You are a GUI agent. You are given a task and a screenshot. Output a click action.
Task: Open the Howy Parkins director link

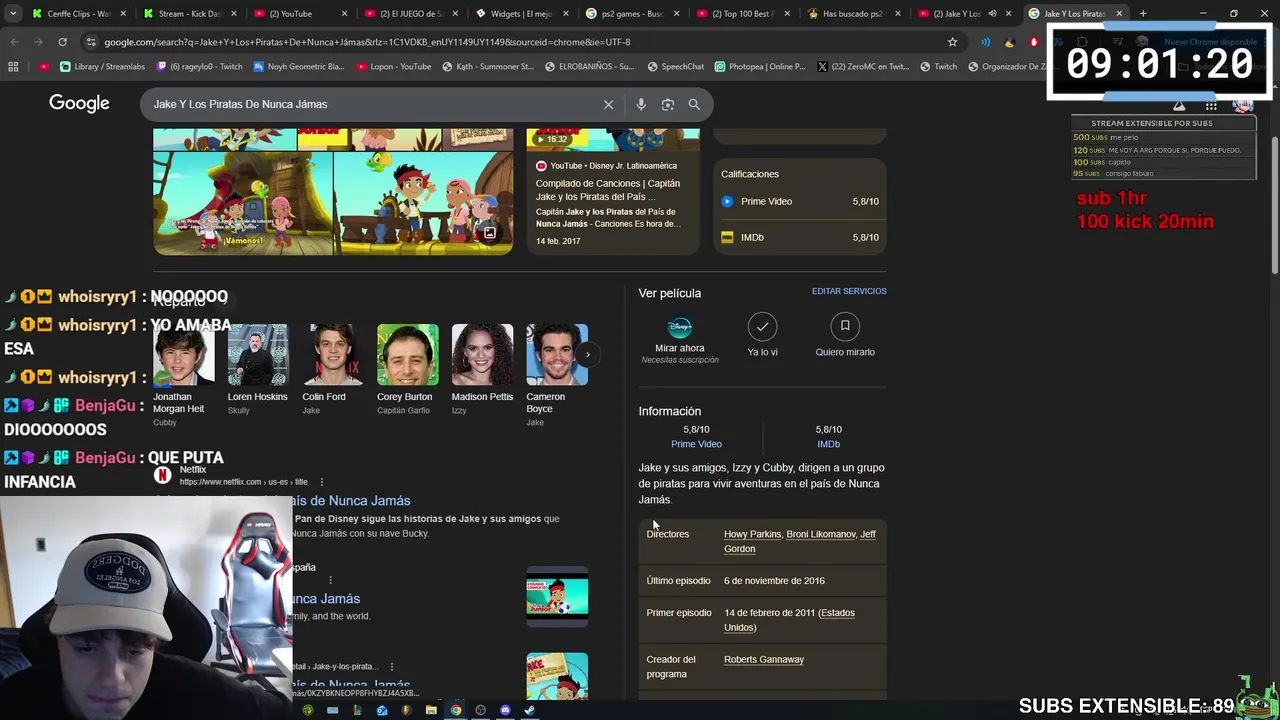752,534
